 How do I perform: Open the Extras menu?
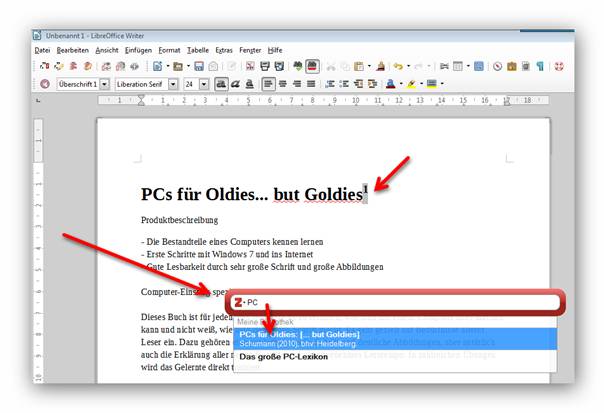click(x=224, y=50)
